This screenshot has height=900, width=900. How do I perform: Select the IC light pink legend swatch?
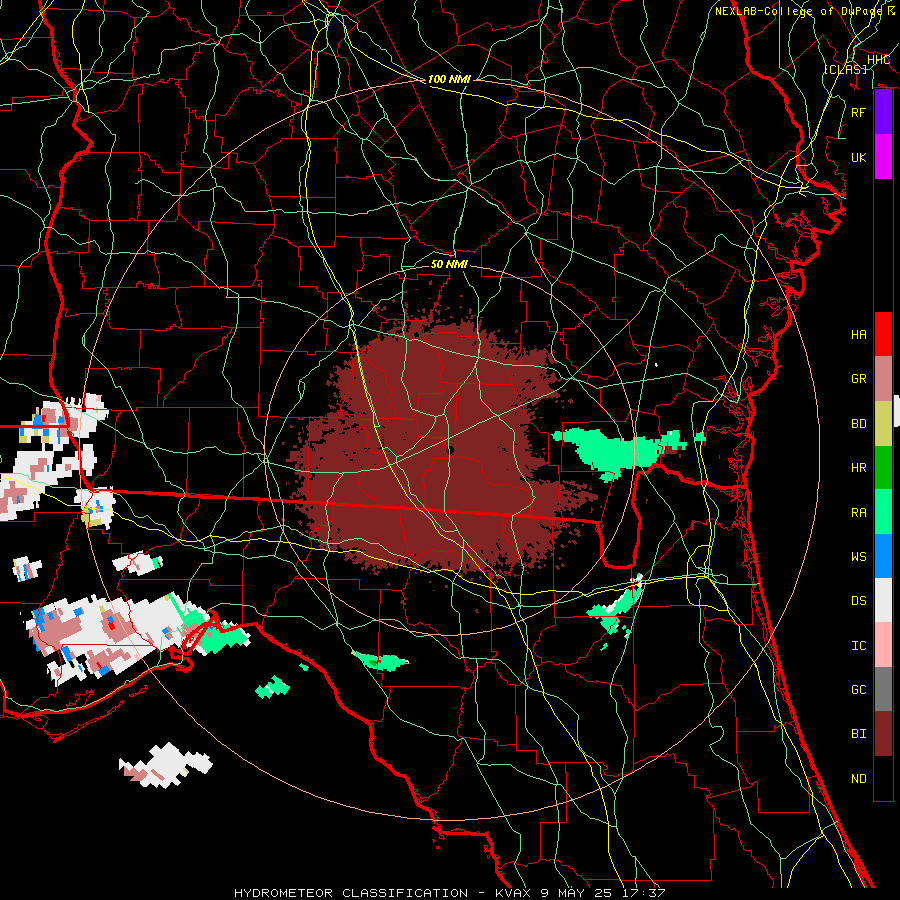click(883, 645)
